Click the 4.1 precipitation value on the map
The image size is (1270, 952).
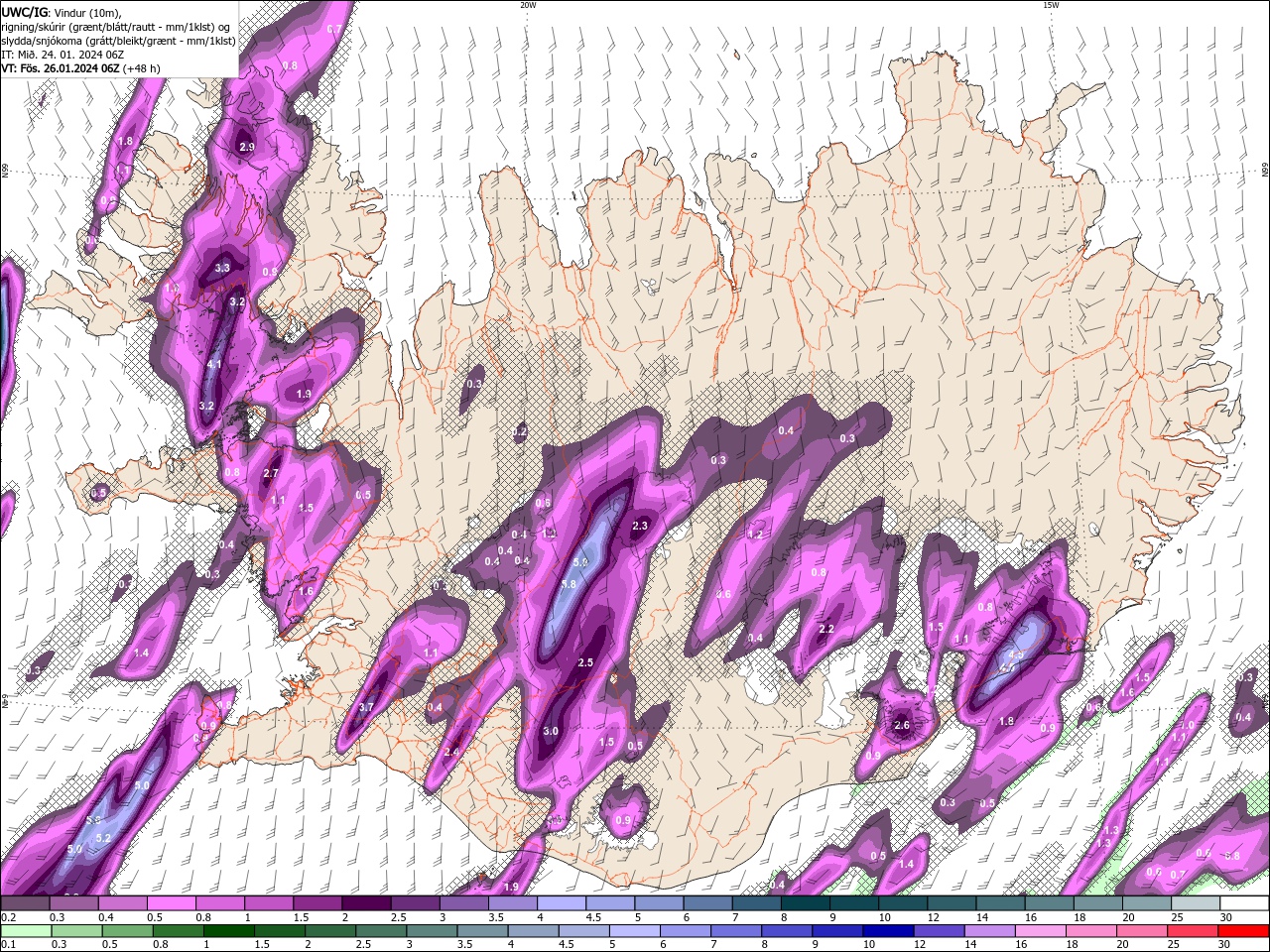click(214, 365)
